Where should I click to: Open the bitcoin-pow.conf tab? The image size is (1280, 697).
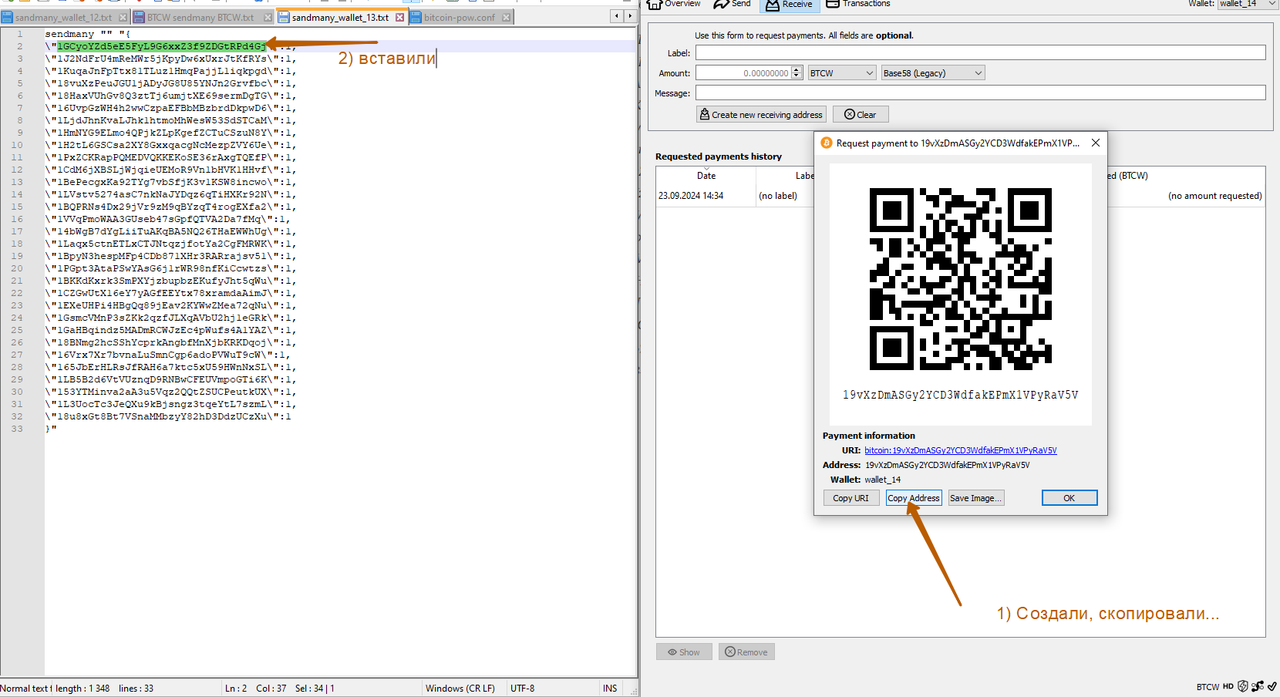coord(462,18)
